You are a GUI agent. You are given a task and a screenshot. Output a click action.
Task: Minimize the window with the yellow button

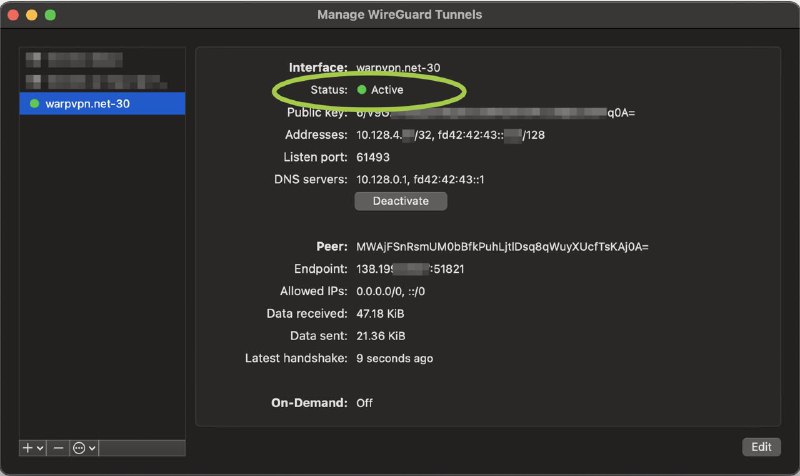coord(32,15)
